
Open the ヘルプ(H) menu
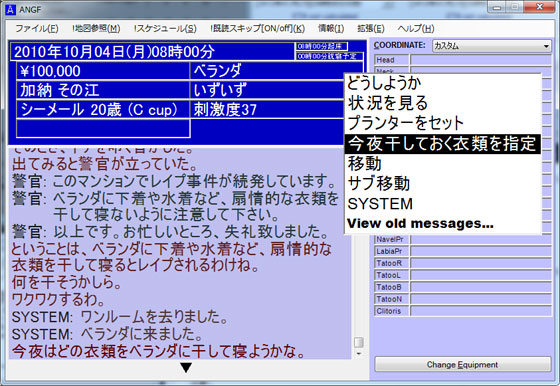click(x=416, y=28)
